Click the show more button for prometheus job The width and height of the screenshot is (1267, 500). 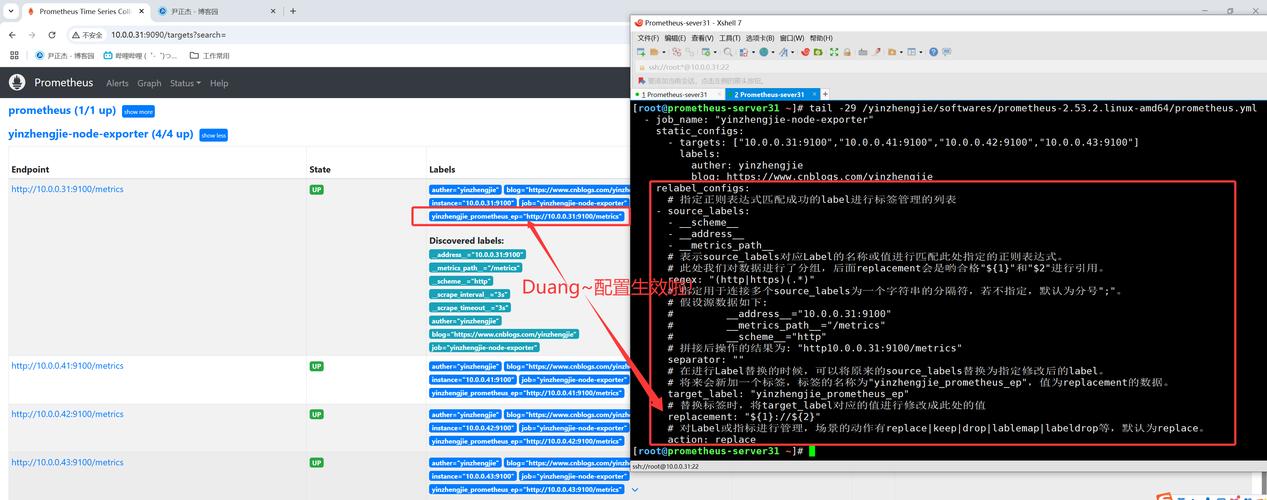click(138, 112)
